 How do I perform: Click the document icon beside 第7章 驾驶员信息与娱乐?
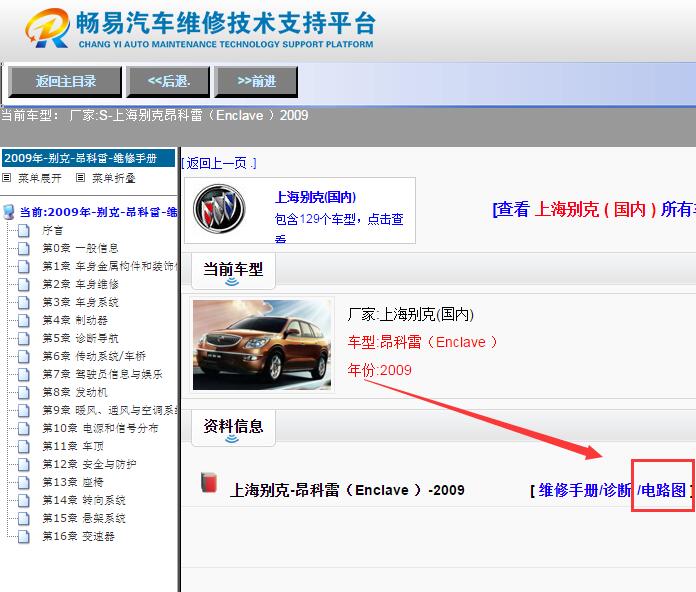24,375
